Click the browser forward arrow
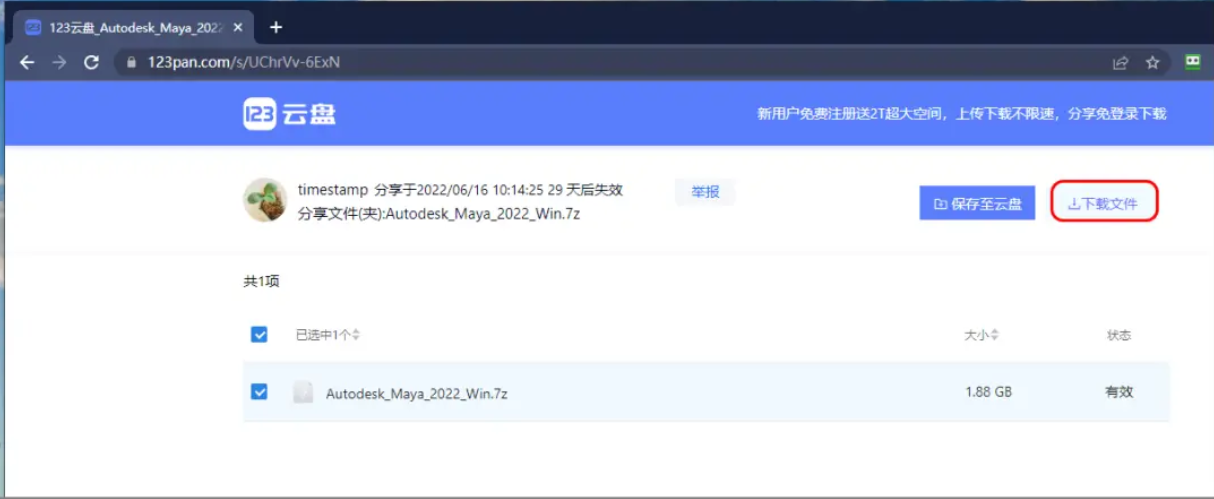The image size is (1214, 499). pos(59,62)
